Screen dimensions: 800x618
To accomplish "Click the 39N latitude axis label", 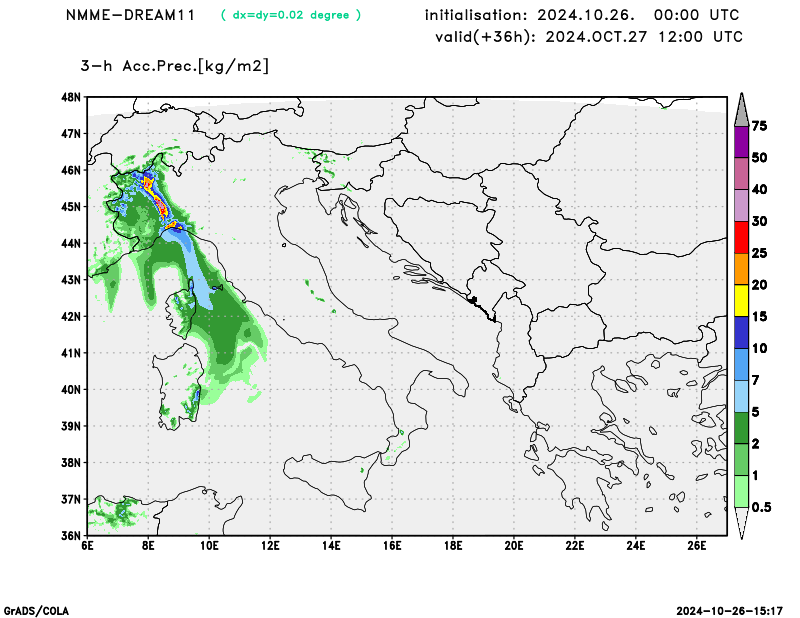I will click(x=71, y=426).
